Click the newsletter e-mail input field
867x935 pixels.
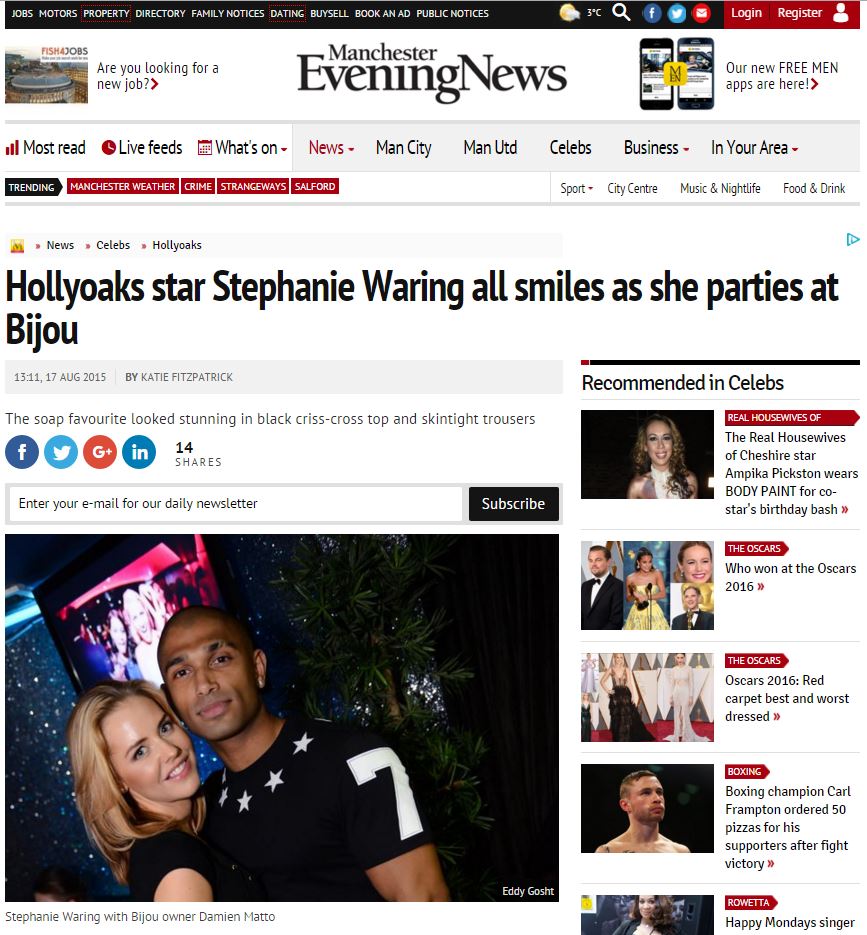[236, 504]
